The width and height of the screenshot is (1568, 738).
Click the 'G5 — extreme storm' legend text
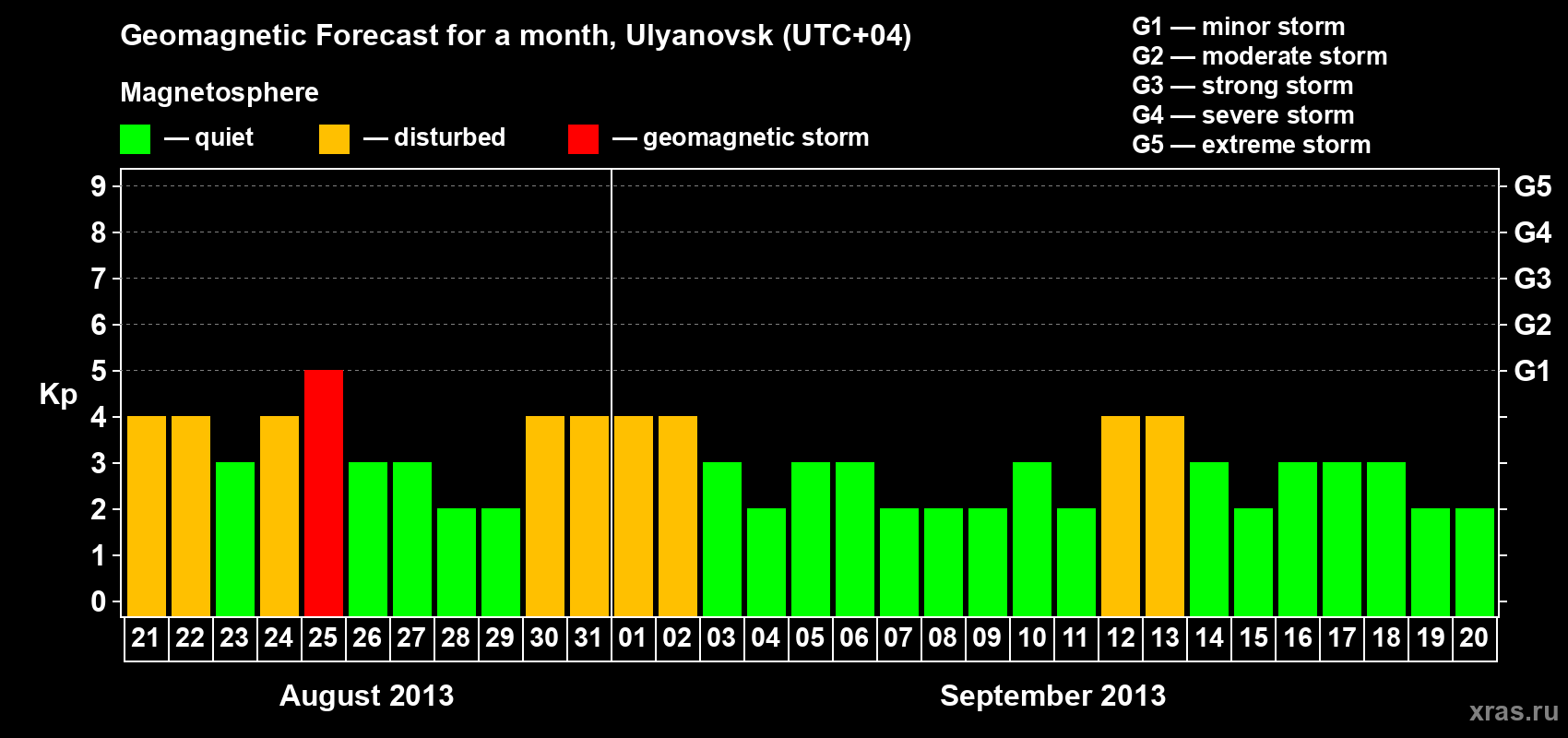point(1252,145)
